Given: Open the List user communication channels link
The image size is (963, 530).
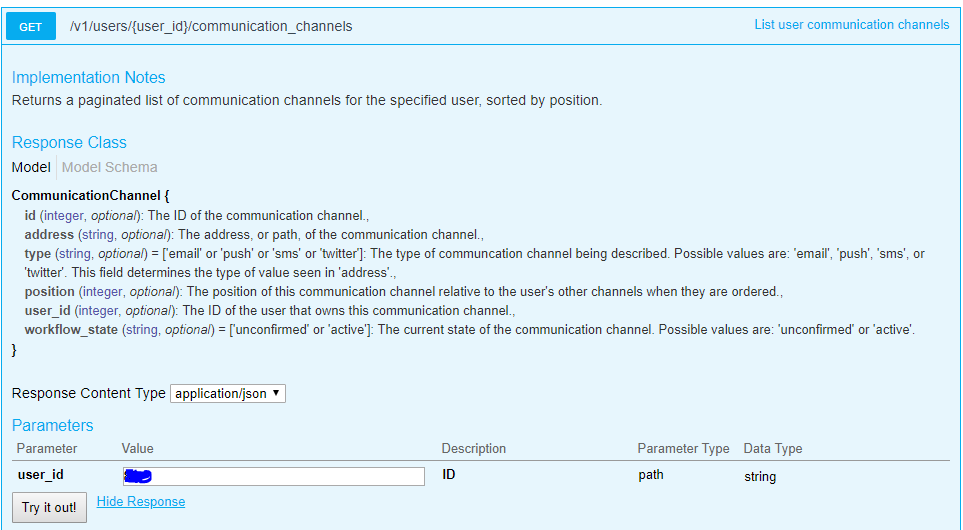Looking at the screenshot, I should 851,25.
